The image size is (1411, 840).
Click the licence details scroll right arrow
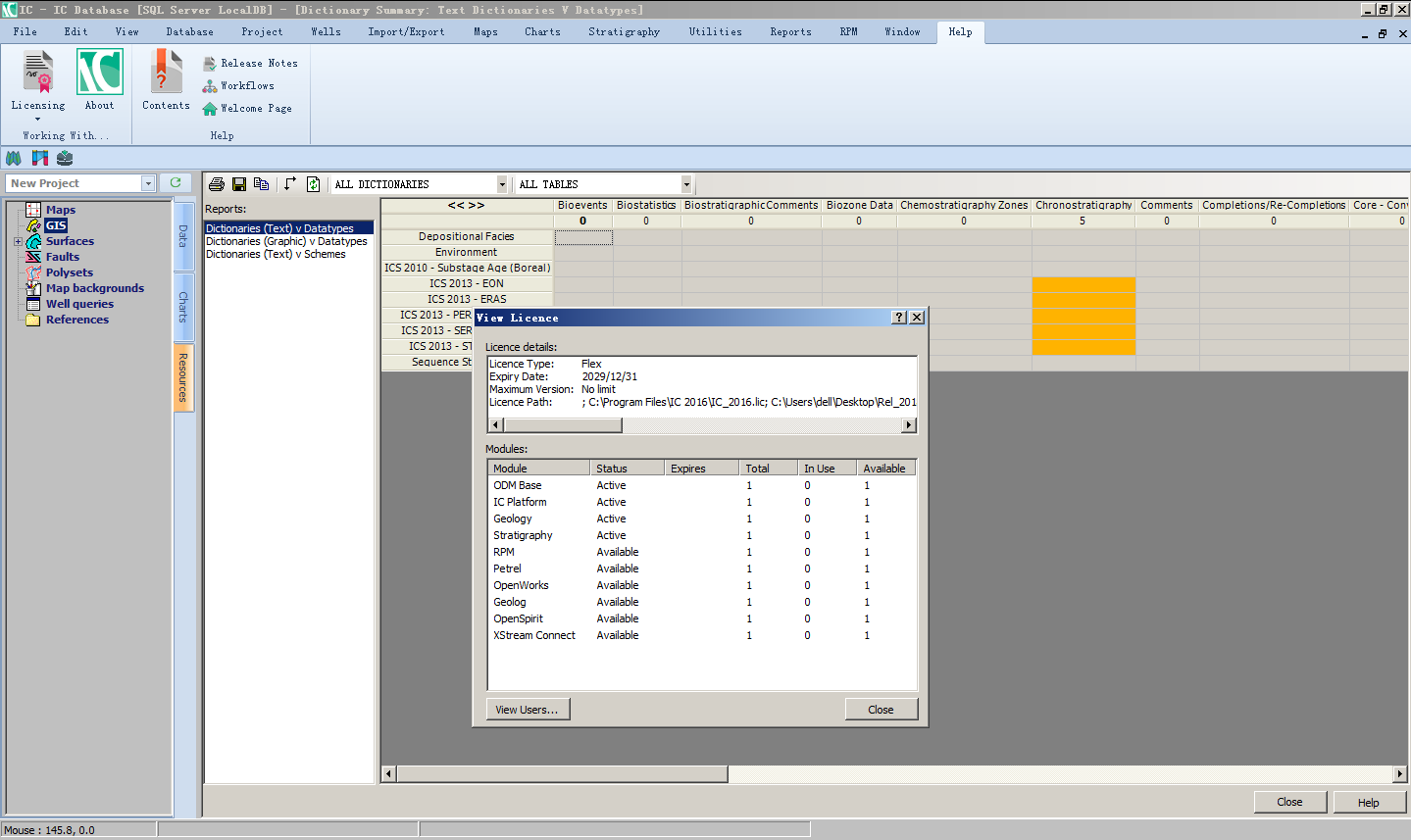tap(909, 425)
